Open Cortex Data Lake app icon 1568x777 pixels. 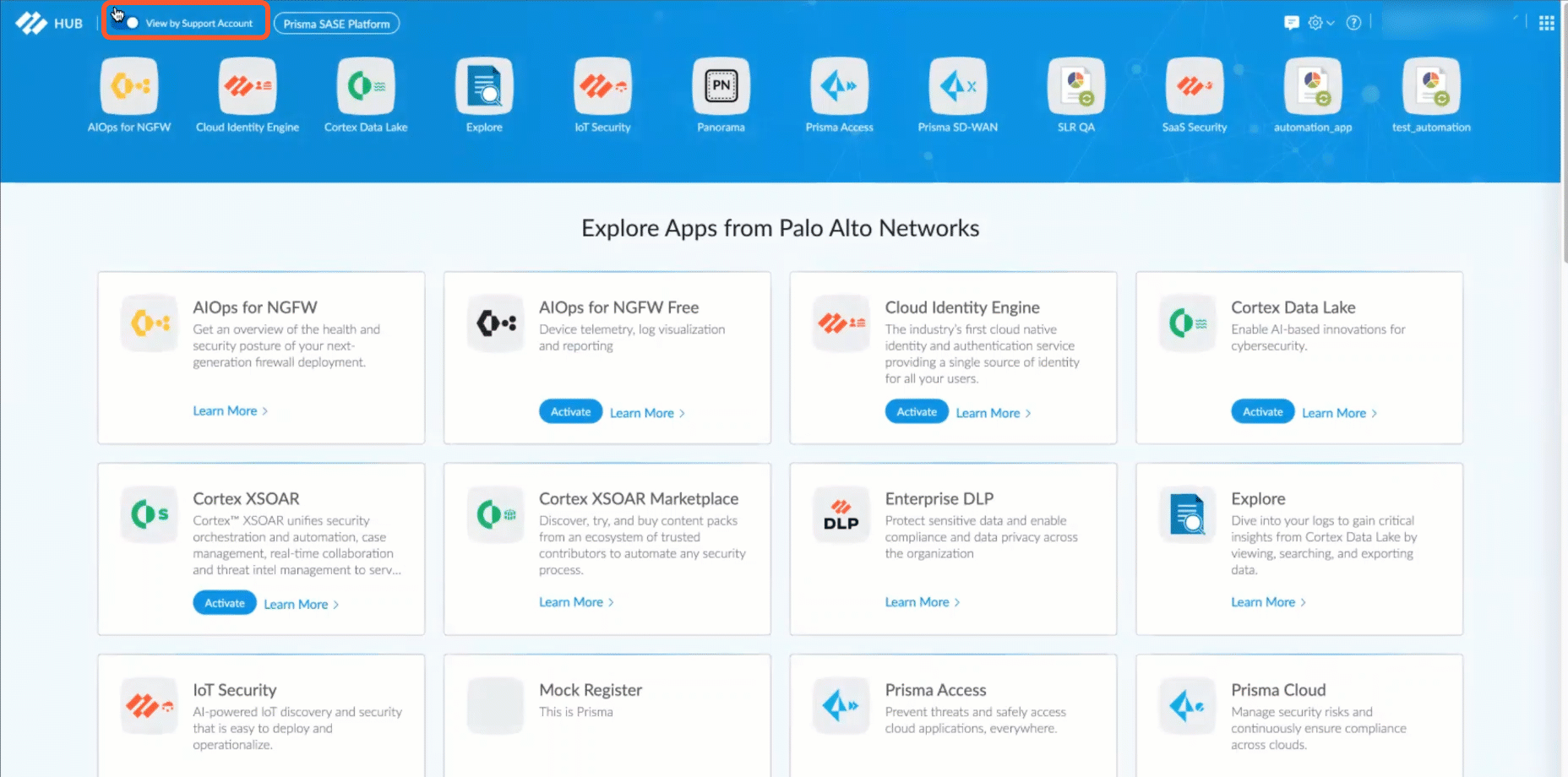366,86
